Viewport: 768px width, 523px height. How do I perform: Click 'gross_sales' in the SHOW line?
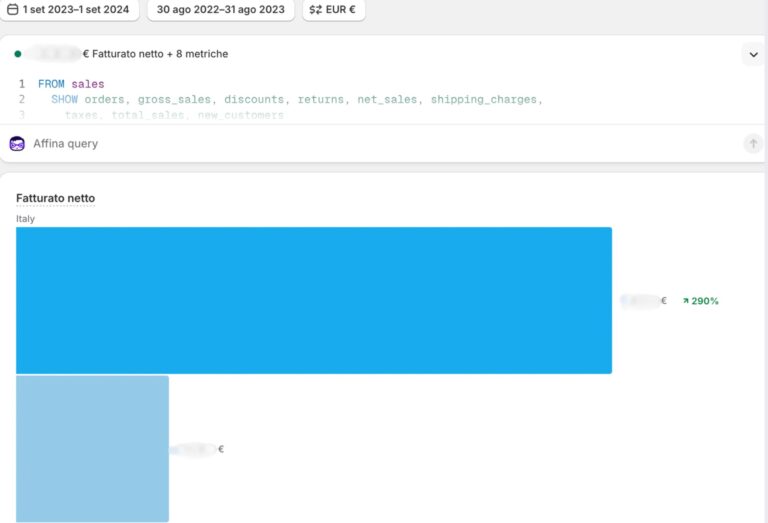174,100
